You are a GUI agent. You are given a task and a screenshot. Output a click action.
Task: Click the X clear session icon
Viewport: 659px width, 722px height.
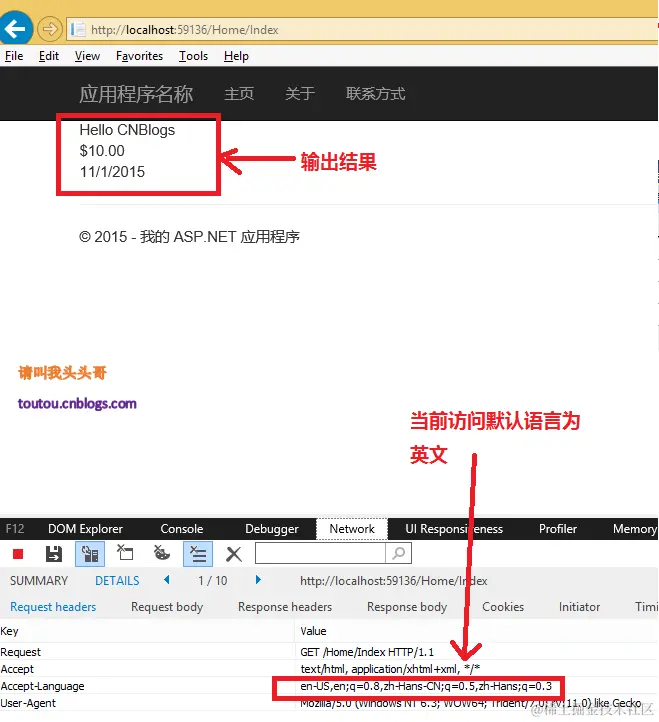234,554
